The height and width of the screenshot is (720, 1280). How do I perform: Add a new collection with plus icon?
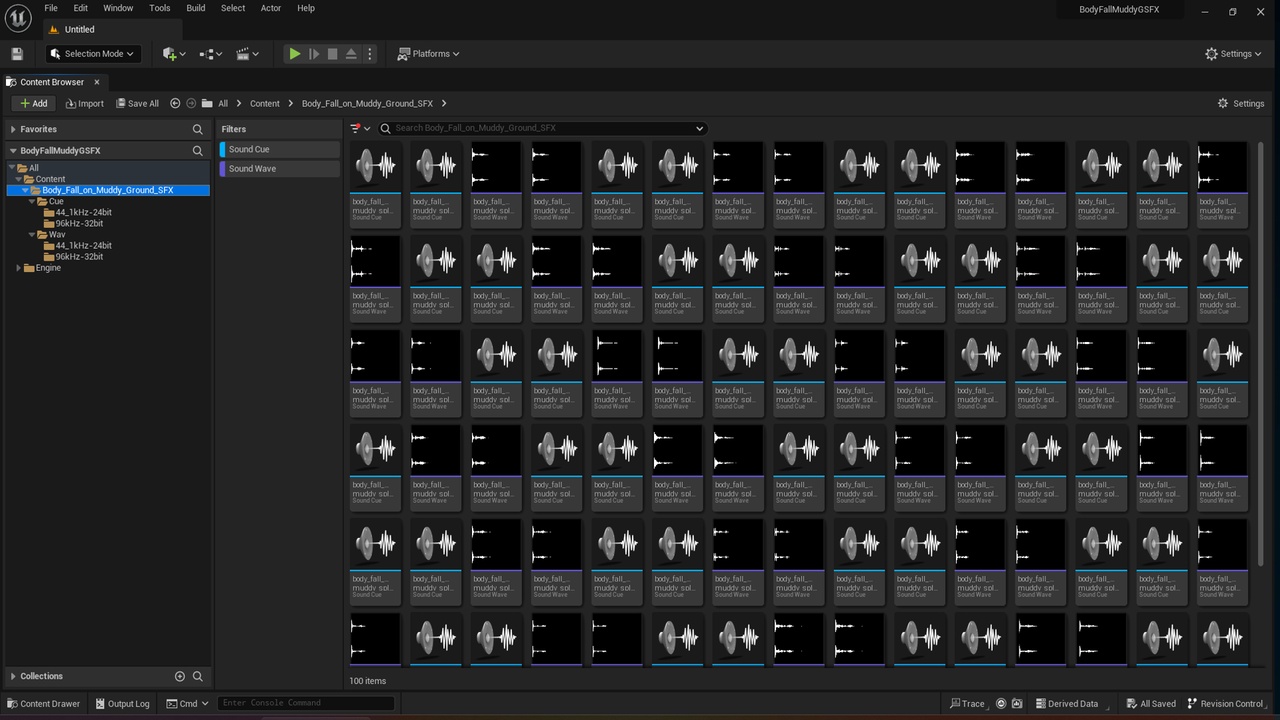(x=180, y=676)
